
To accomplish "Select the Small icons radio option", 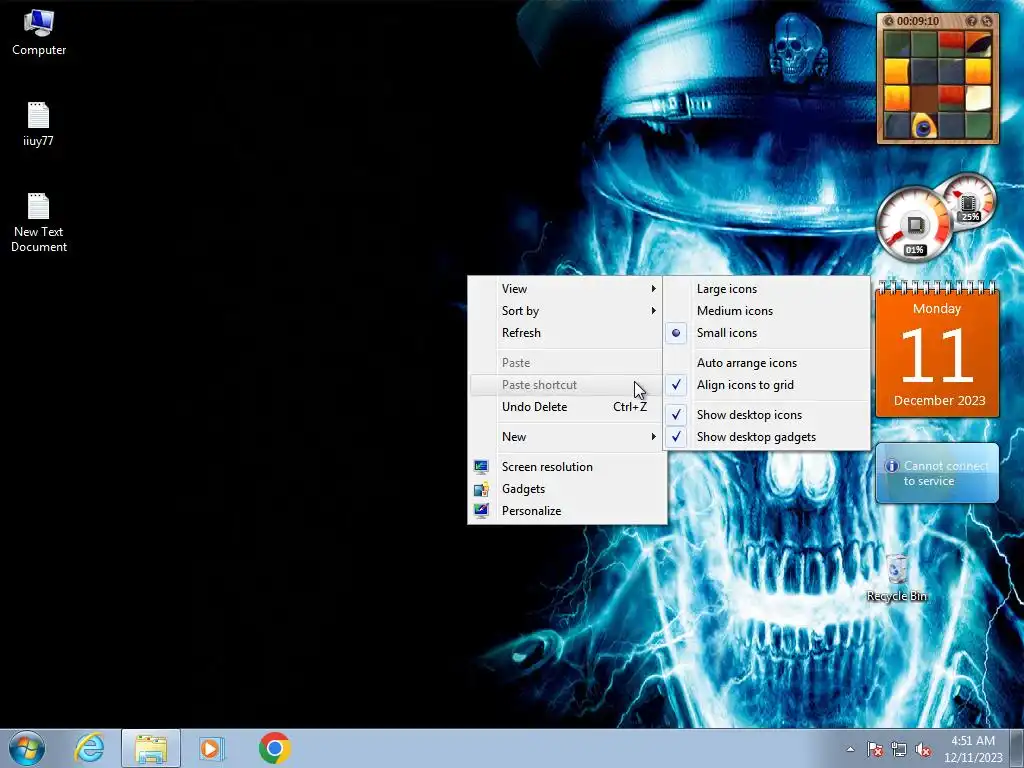I will 676,333.
